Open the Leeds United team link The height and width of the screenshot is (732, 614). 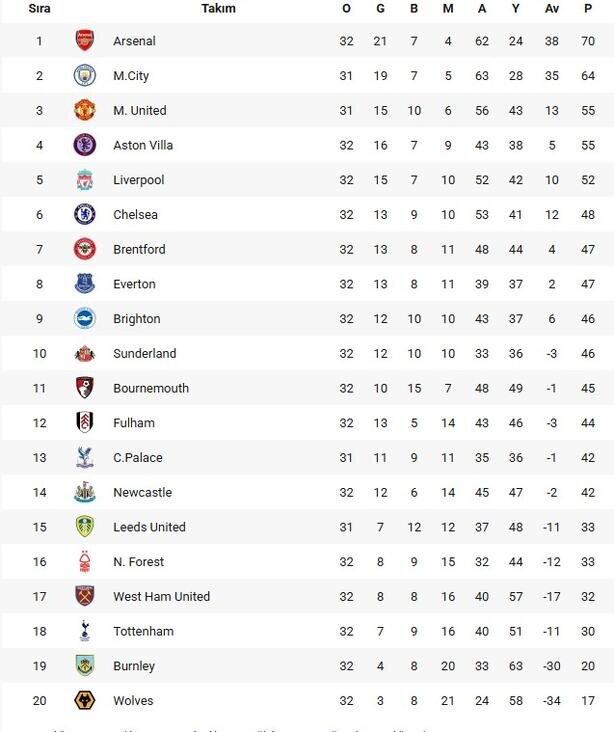click(151, 527)
